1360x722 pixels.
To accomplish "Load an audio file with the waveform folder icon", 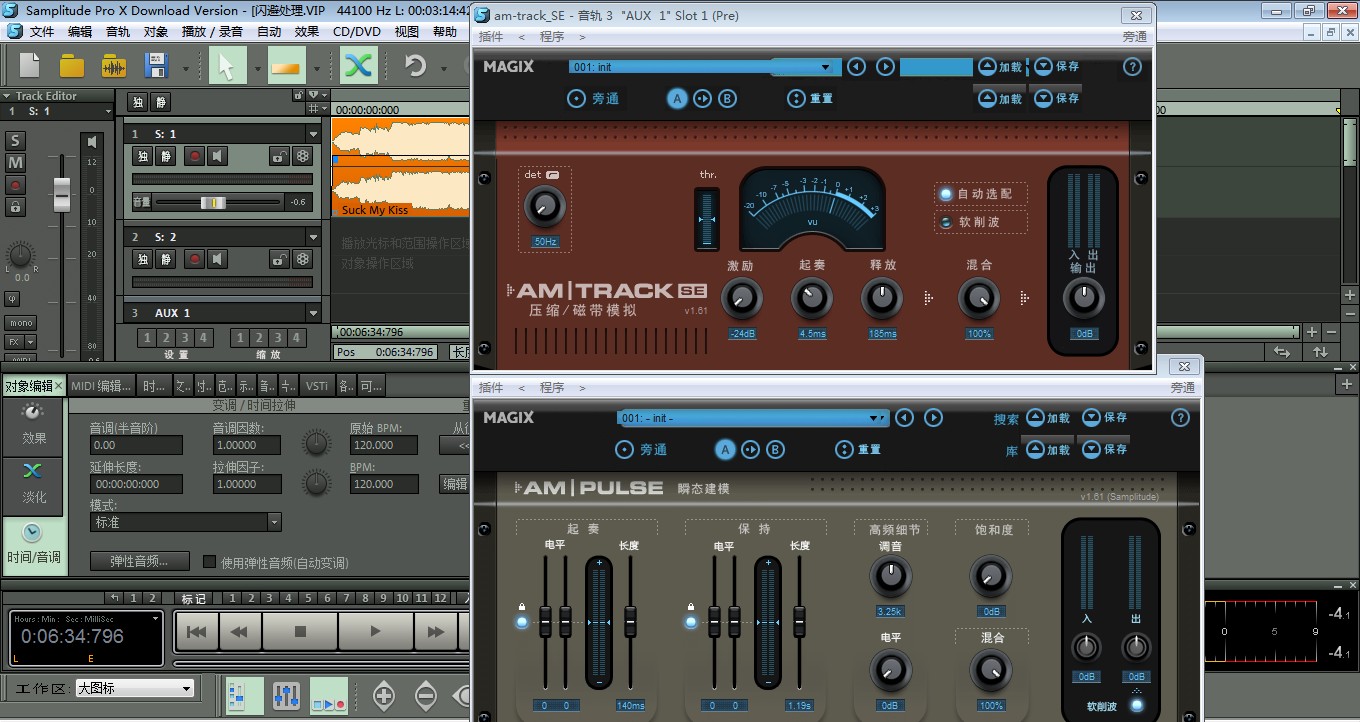I will [114, 66].
